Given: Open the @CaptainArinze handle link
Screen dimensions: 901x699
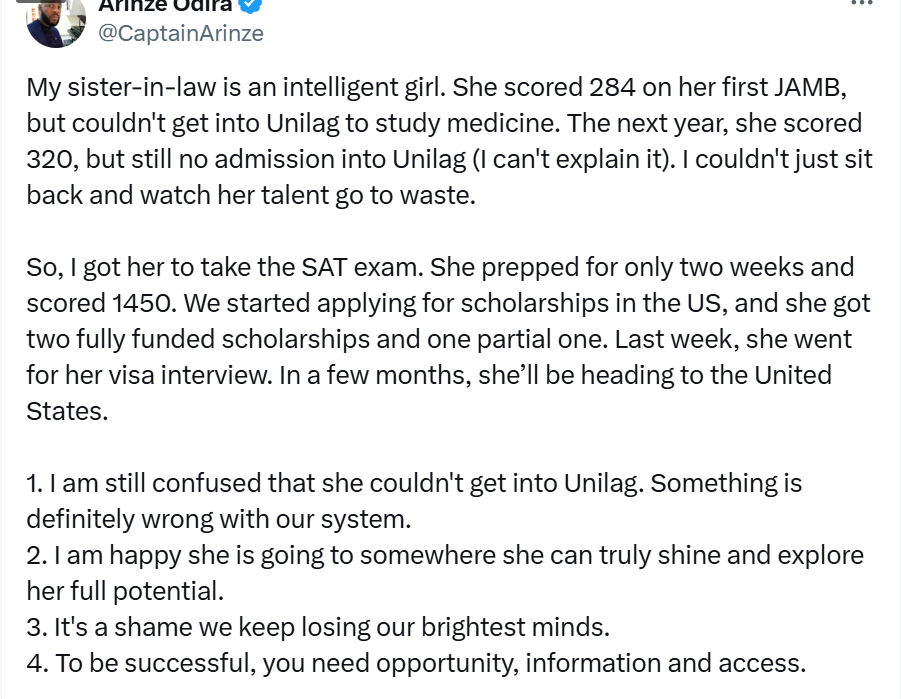Looking at the screenshot, I should (181, 34).
